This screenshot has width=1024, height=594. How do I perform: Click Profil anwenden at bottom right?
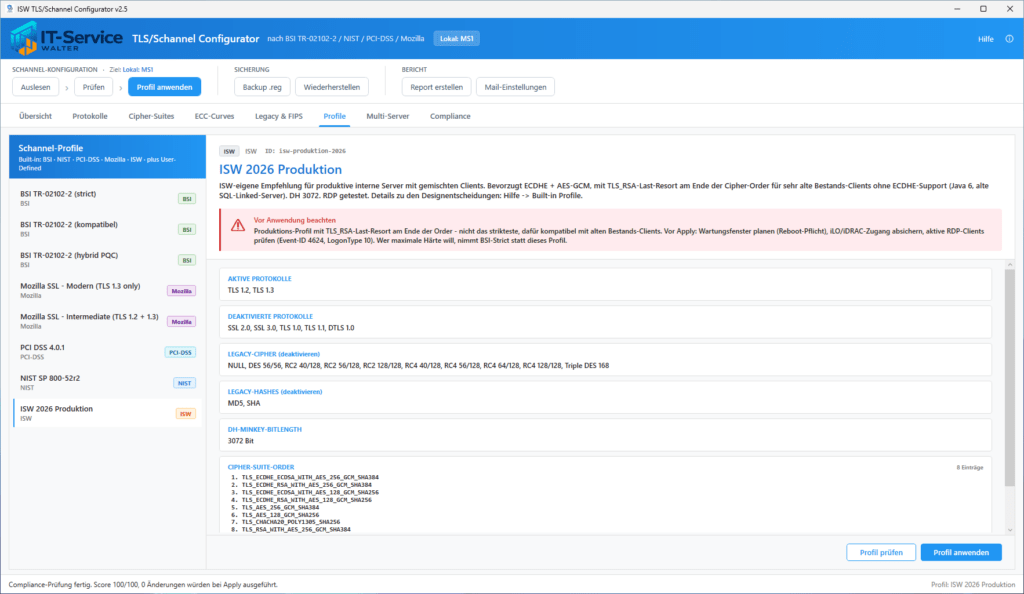[x=961, y=552]
